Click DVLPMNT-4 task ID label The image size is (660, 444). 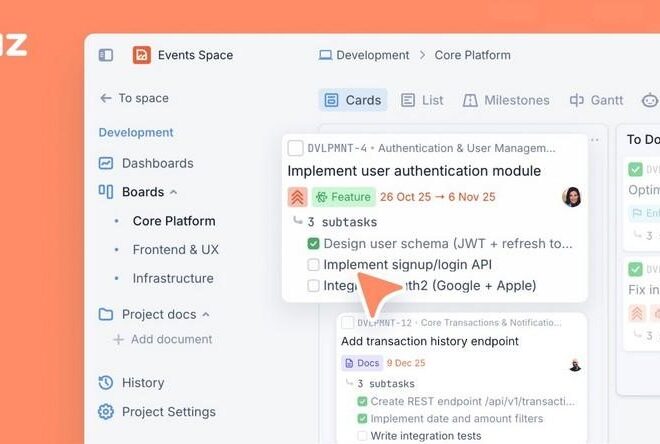coord(337,148)
